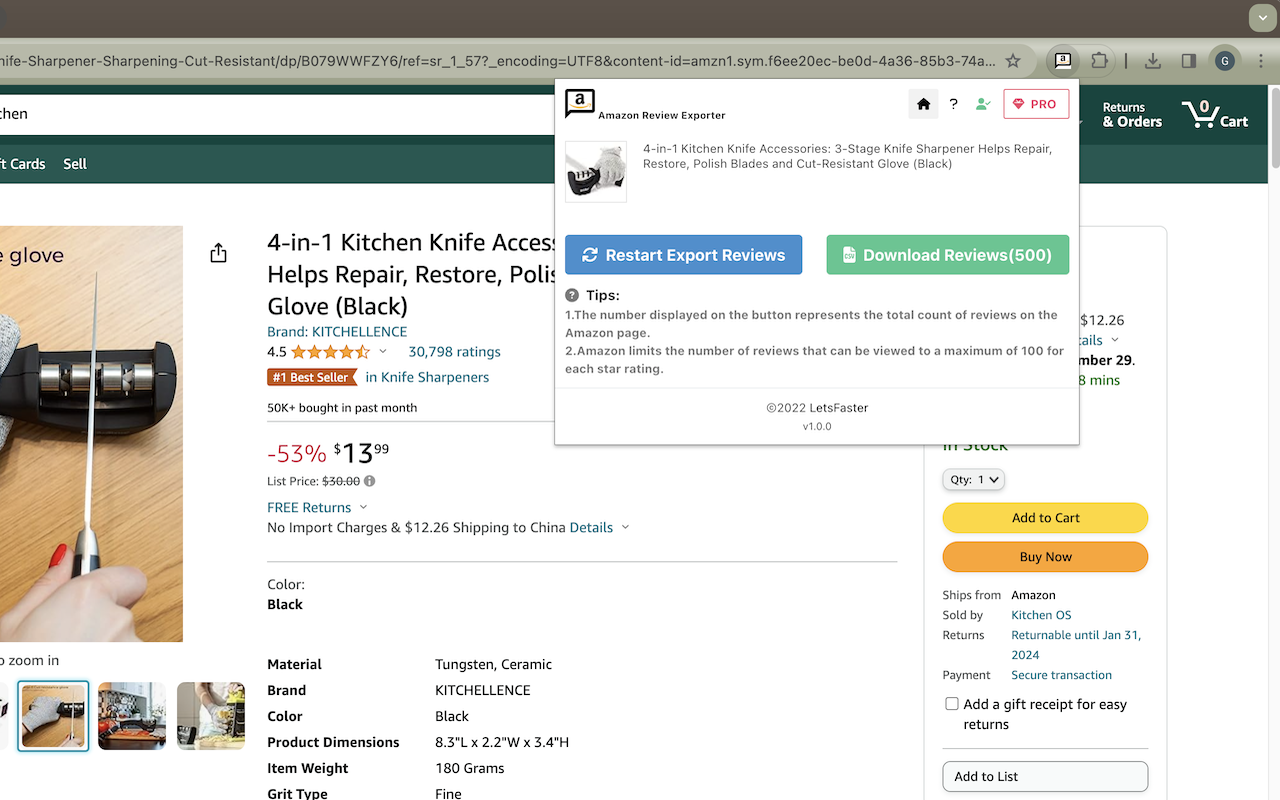Click the Restart Export Reviews button
This screenshot has height=800, width=1280.
[683, 255]
